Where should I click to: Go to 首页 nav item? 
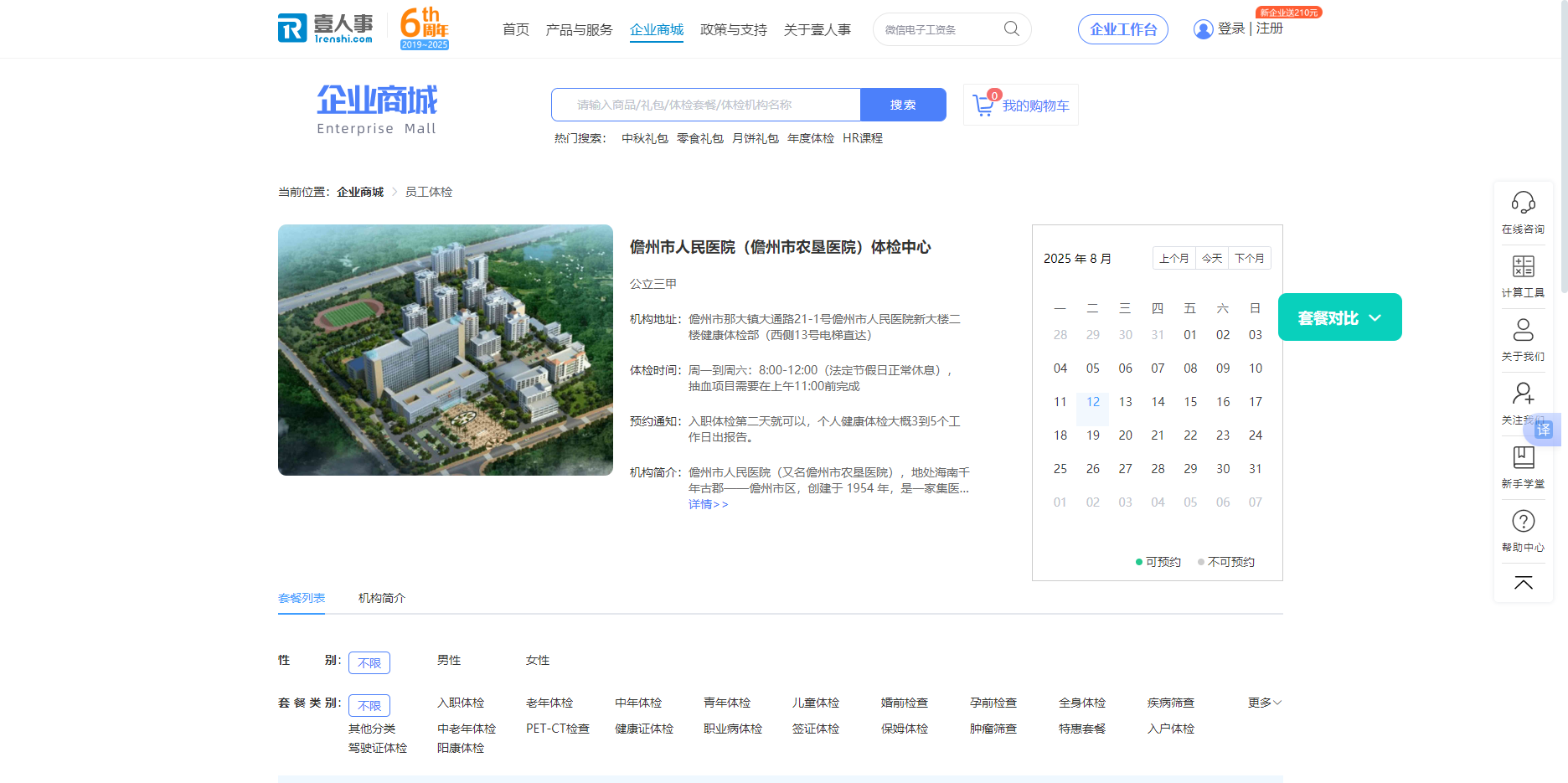pyautogui.click(x=516, y=30)
